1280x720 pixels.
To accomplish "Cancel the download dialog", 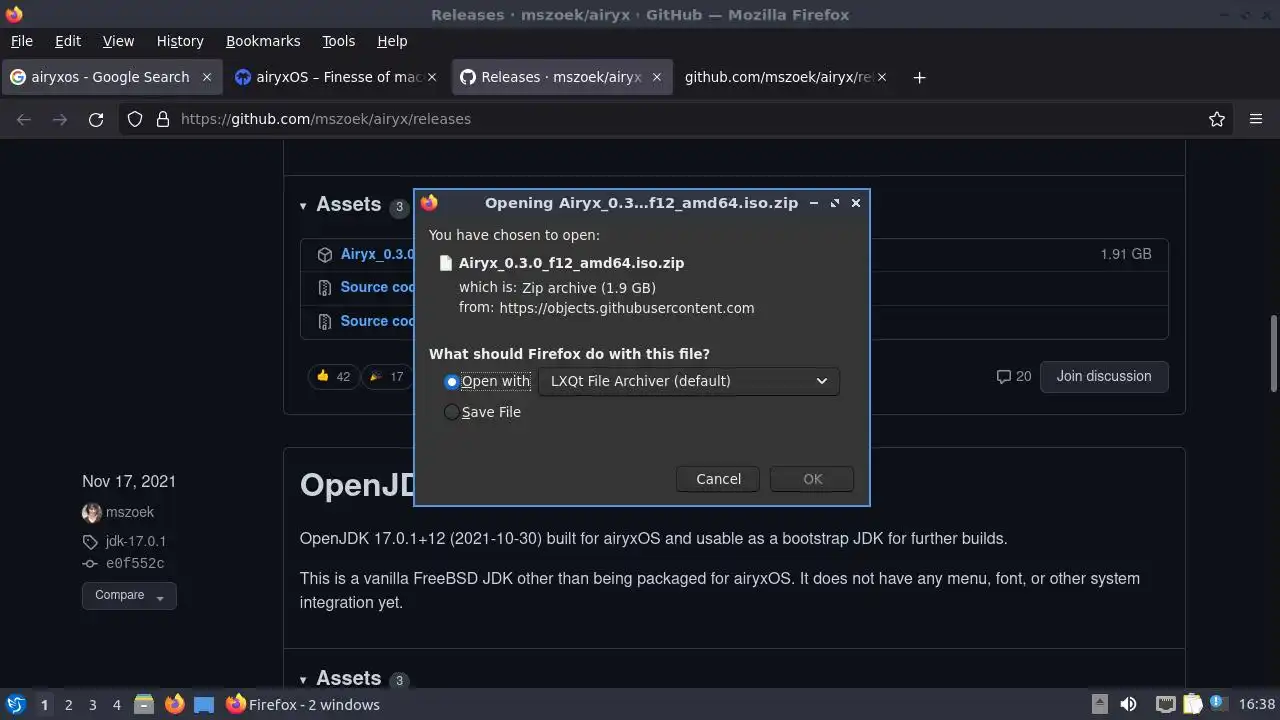I will tap(718, 479).
